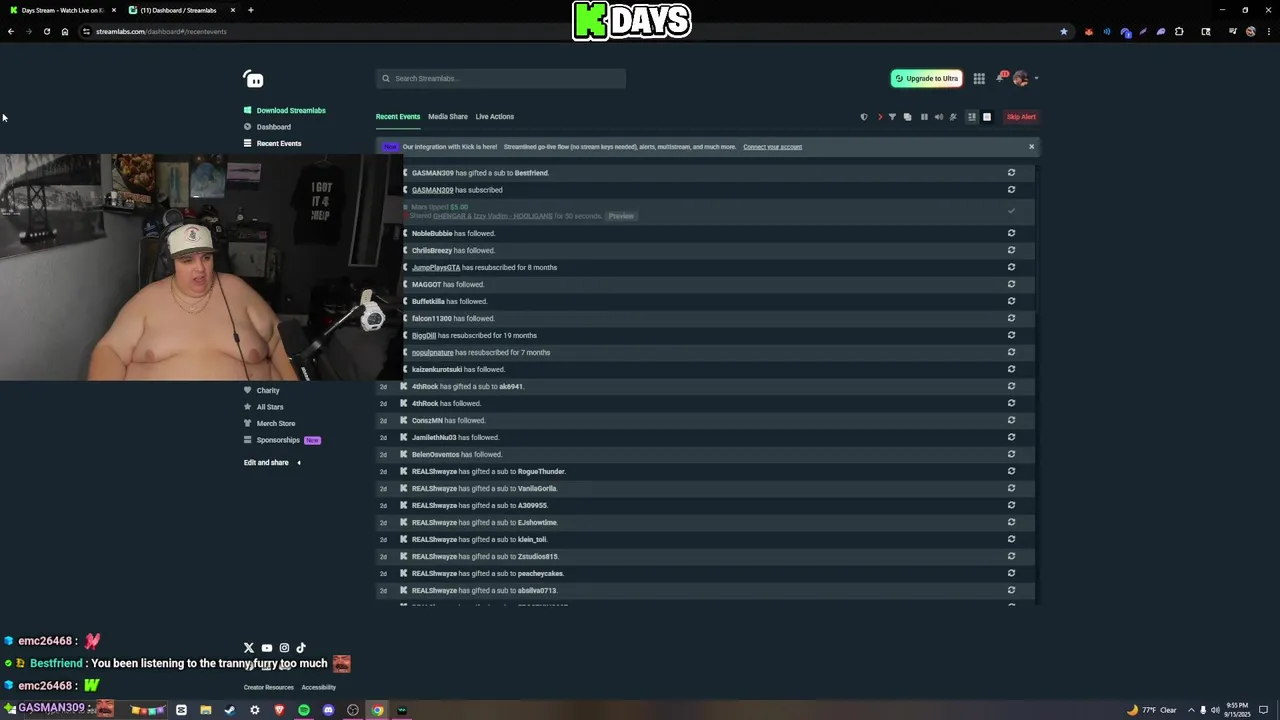Focus the Search Streamlabs field
1280x720 pixels.
(x=501, y=78)
